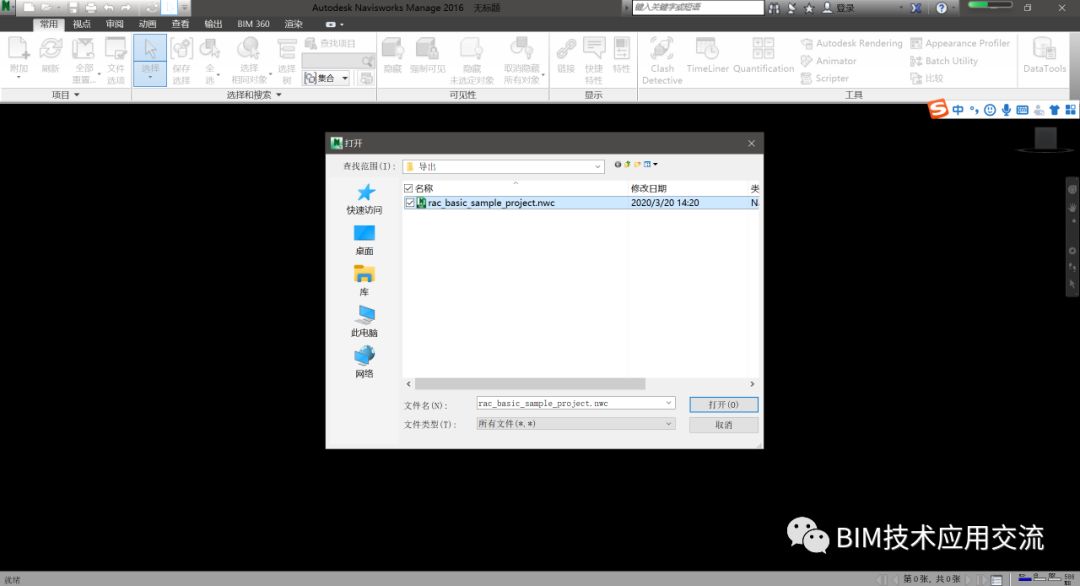Click the 打开(O) button
This screenshot has width=1080, height=586.
[723, 405]
